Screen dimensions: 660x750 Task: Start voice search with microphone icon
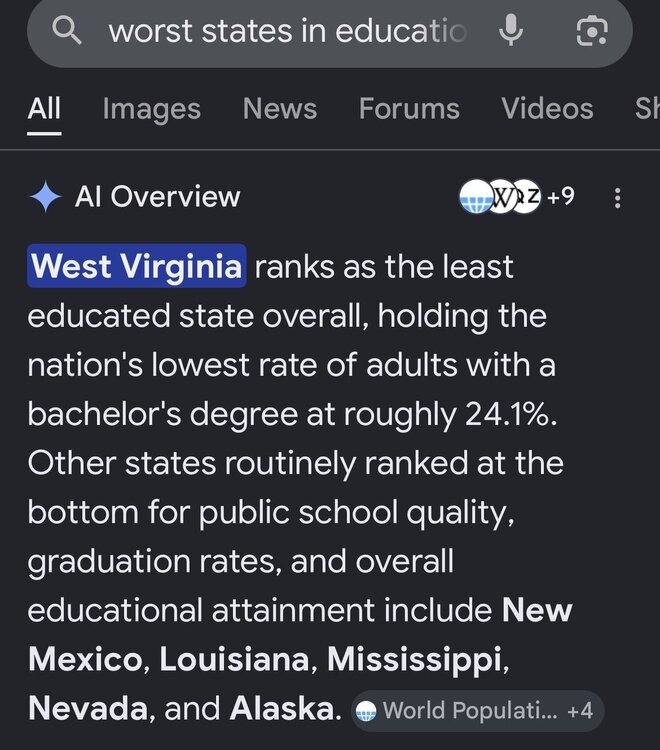tap(511, 30)
